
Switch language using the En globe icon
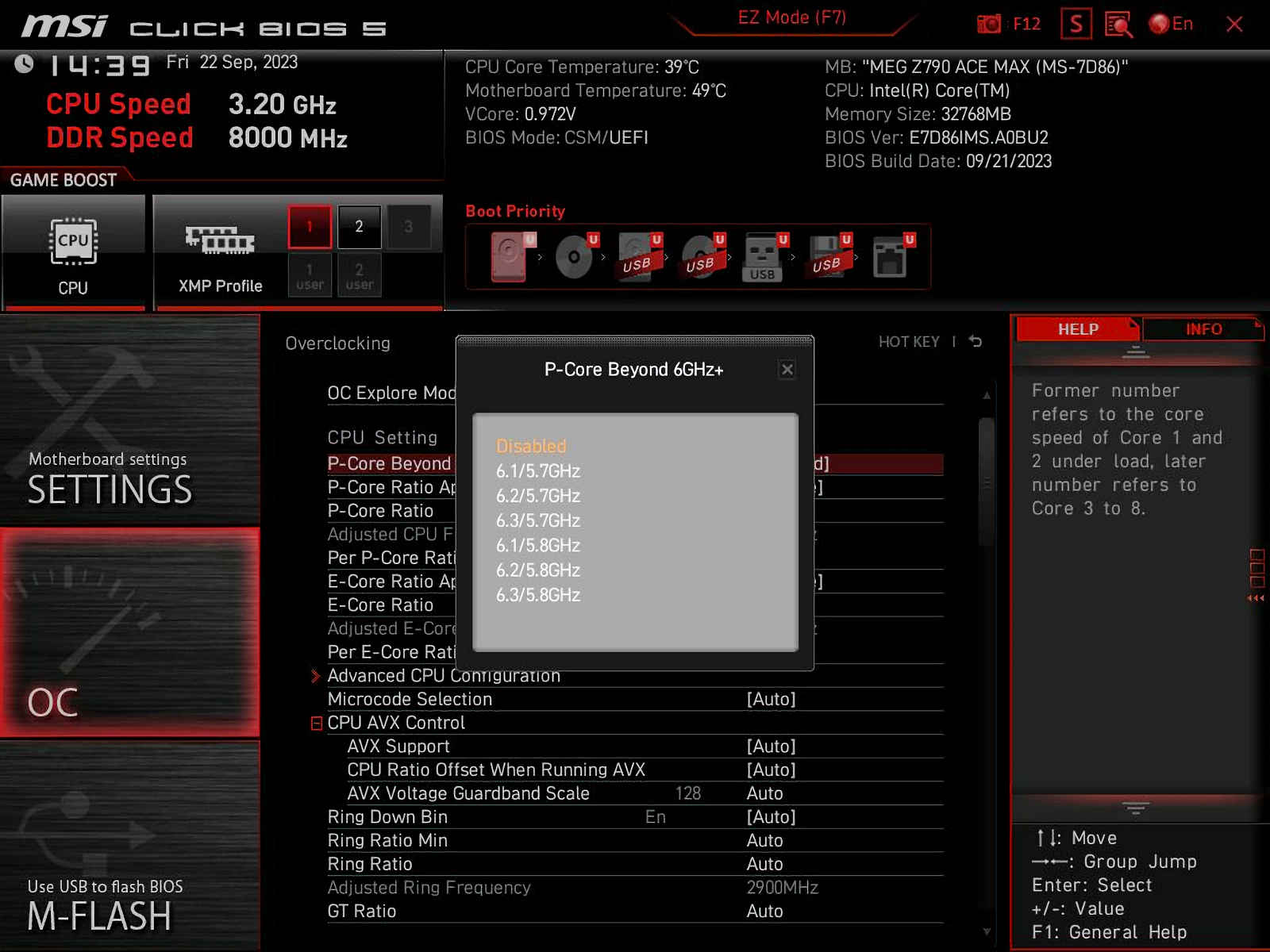(x=1161, y=24)
